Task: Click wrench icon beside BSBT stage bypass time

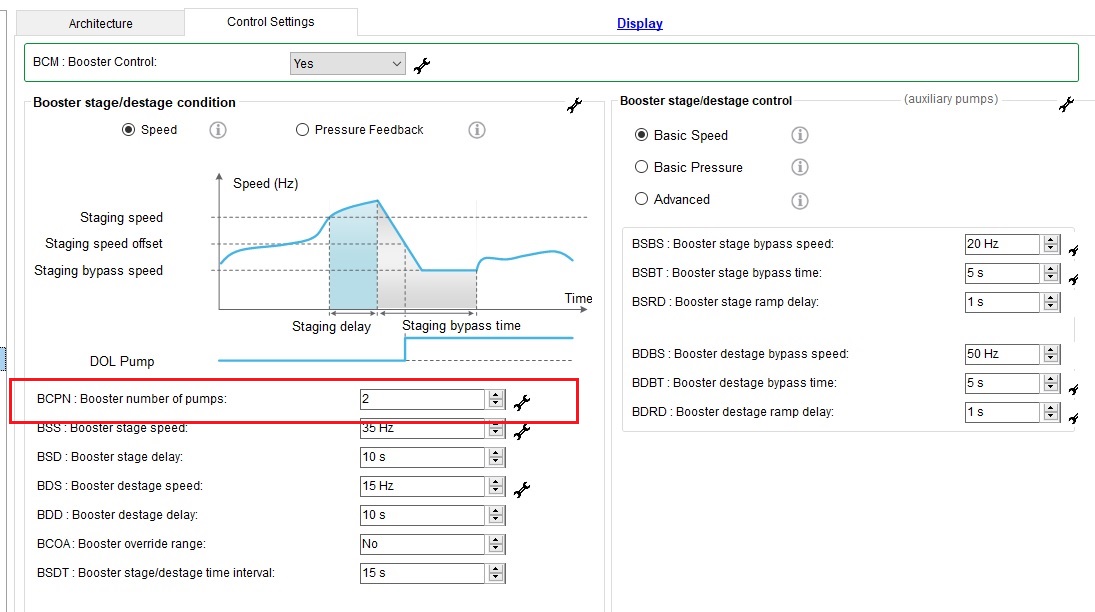Action: 1073,279
